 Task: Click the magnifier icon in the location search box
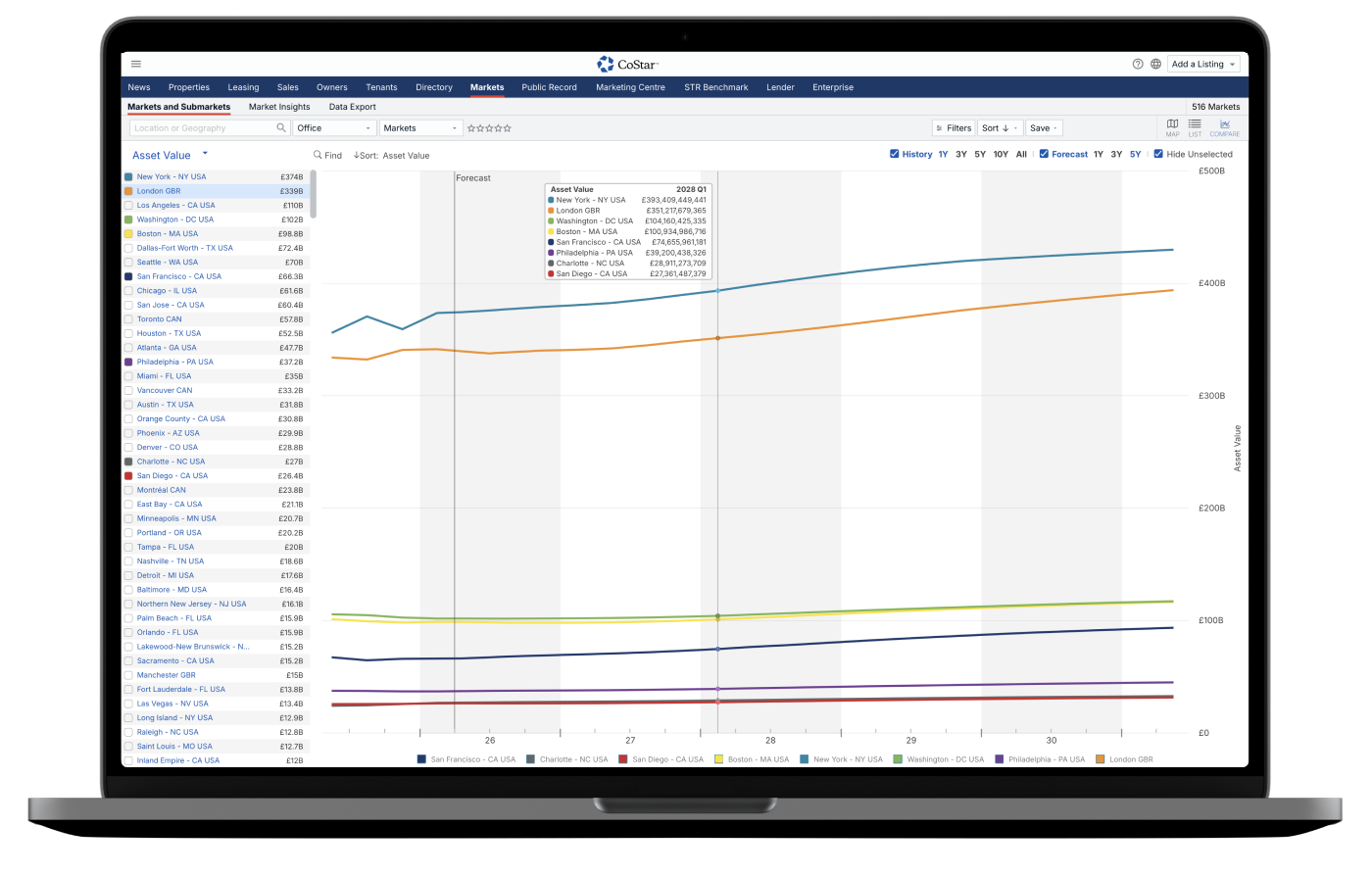tap(281, 128)
